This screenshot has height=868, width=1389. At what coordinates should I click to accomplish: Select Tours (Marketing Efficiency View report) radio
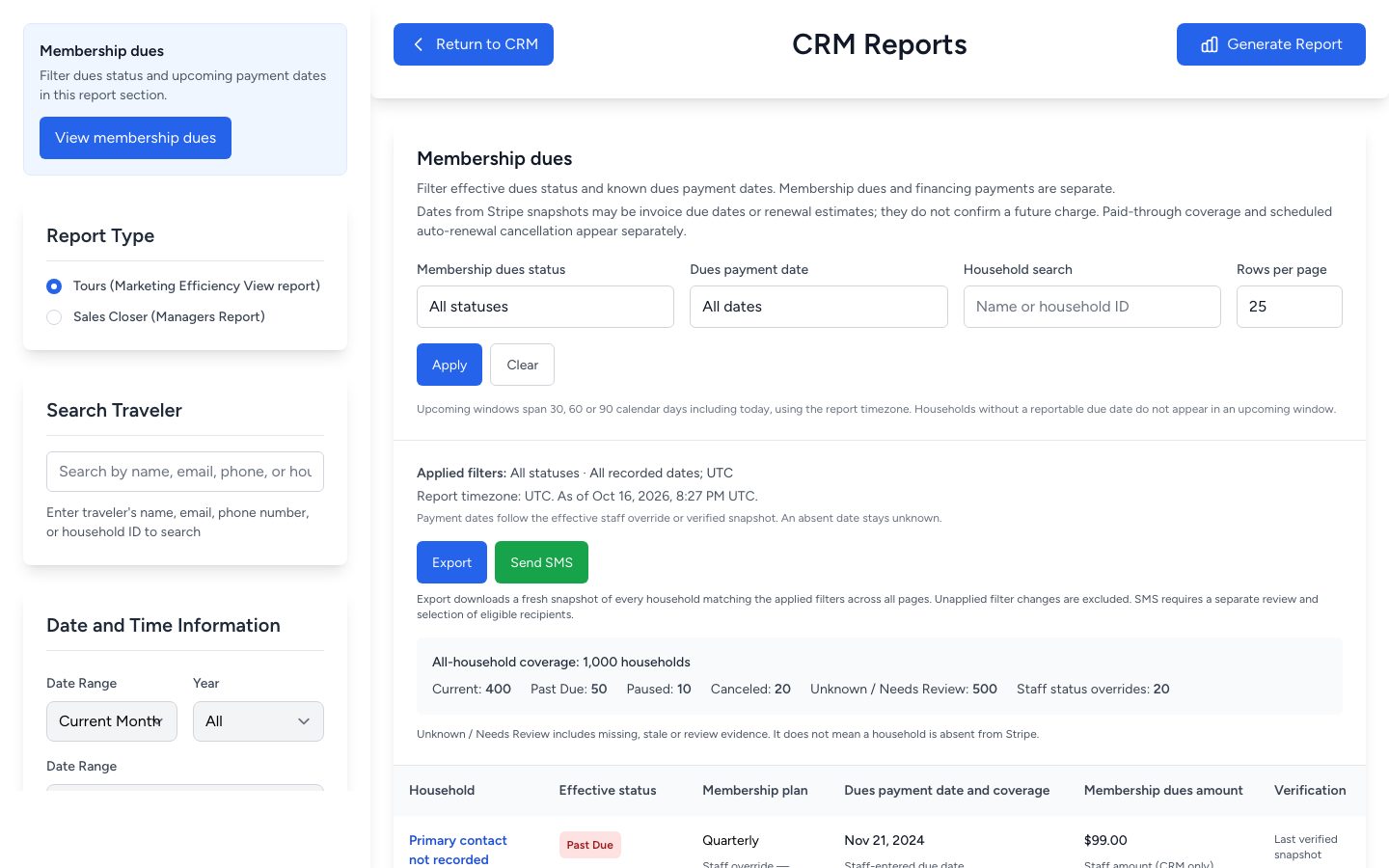[x=54, y=286]
